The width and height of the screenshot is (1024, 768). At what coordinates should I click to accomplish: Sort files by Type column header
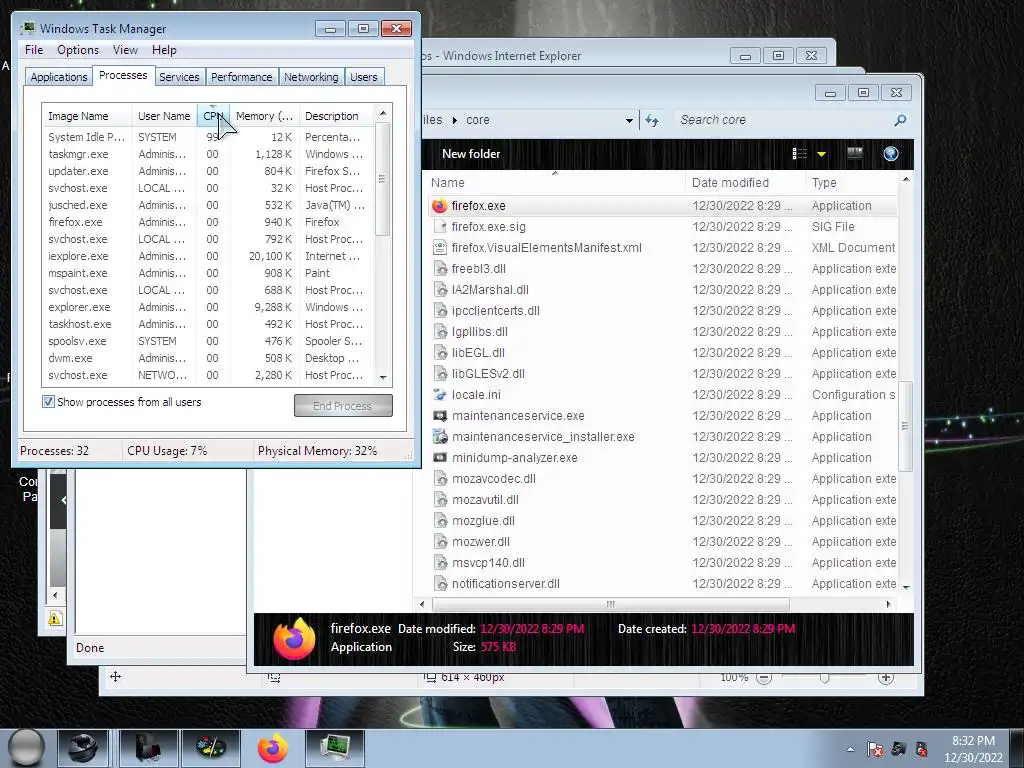point(852,183)
